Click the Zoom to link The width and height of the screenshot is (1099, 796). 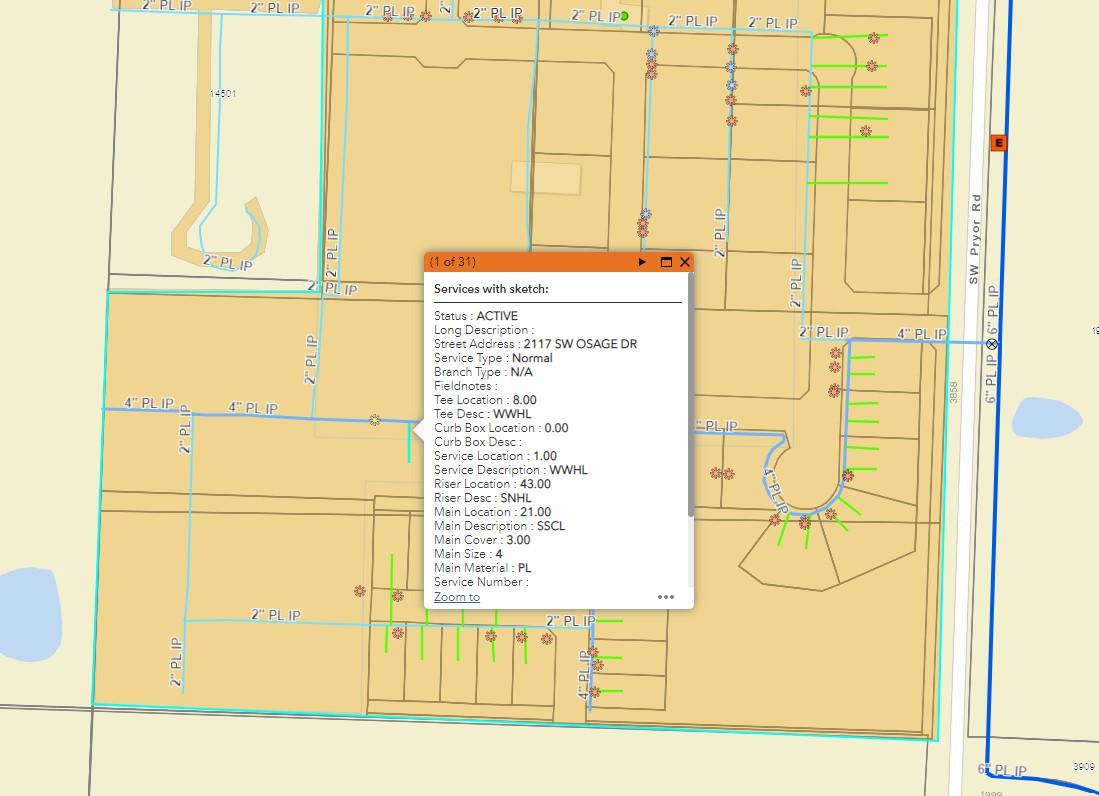point(456,597)
